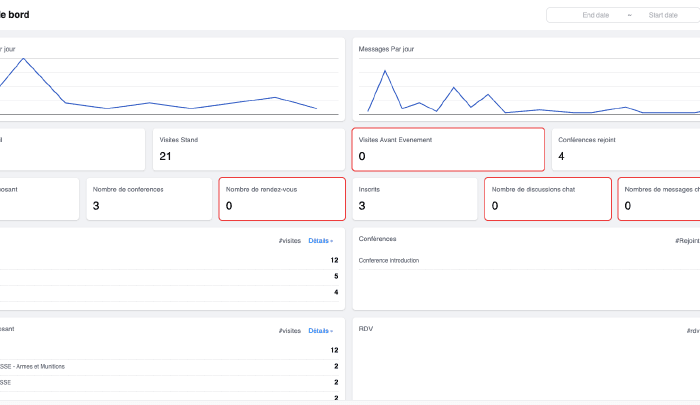The height and width of the screenshot is (405, 700).
Task: Click the Conférences panel header
Action: click(378, 239)
